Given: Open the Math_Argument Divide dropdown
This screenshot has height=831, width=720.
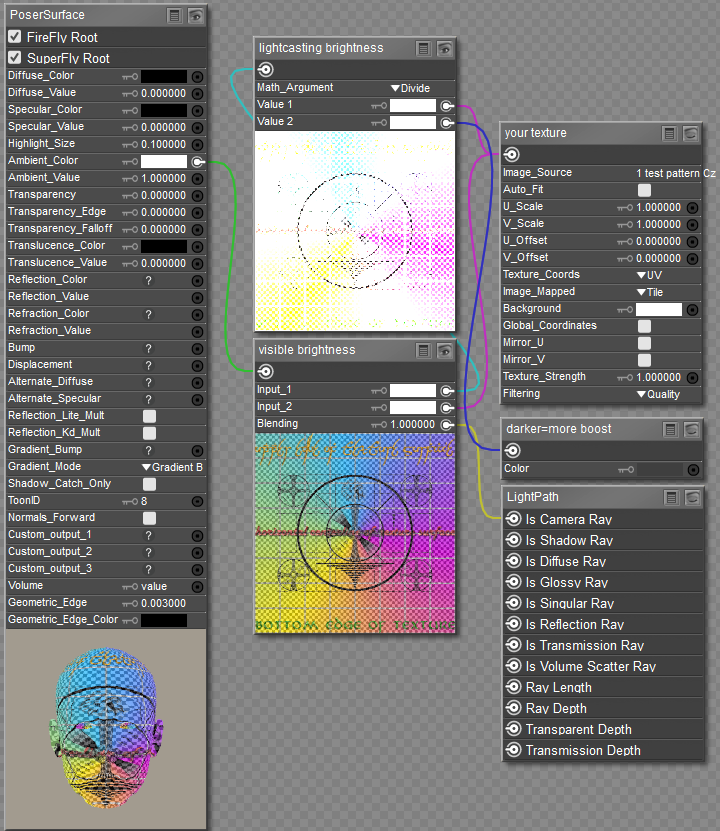Looking at the screenshot, I should 410,88.
